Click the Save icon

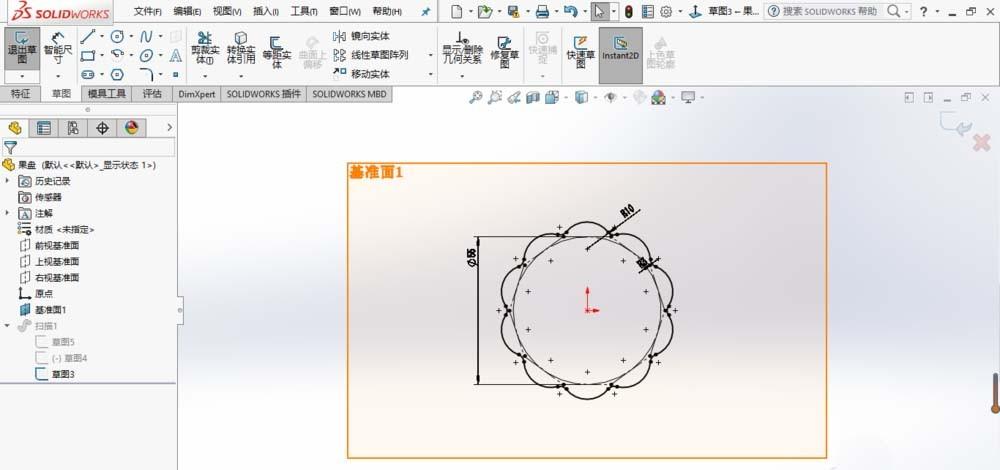[x=513, y=11]
